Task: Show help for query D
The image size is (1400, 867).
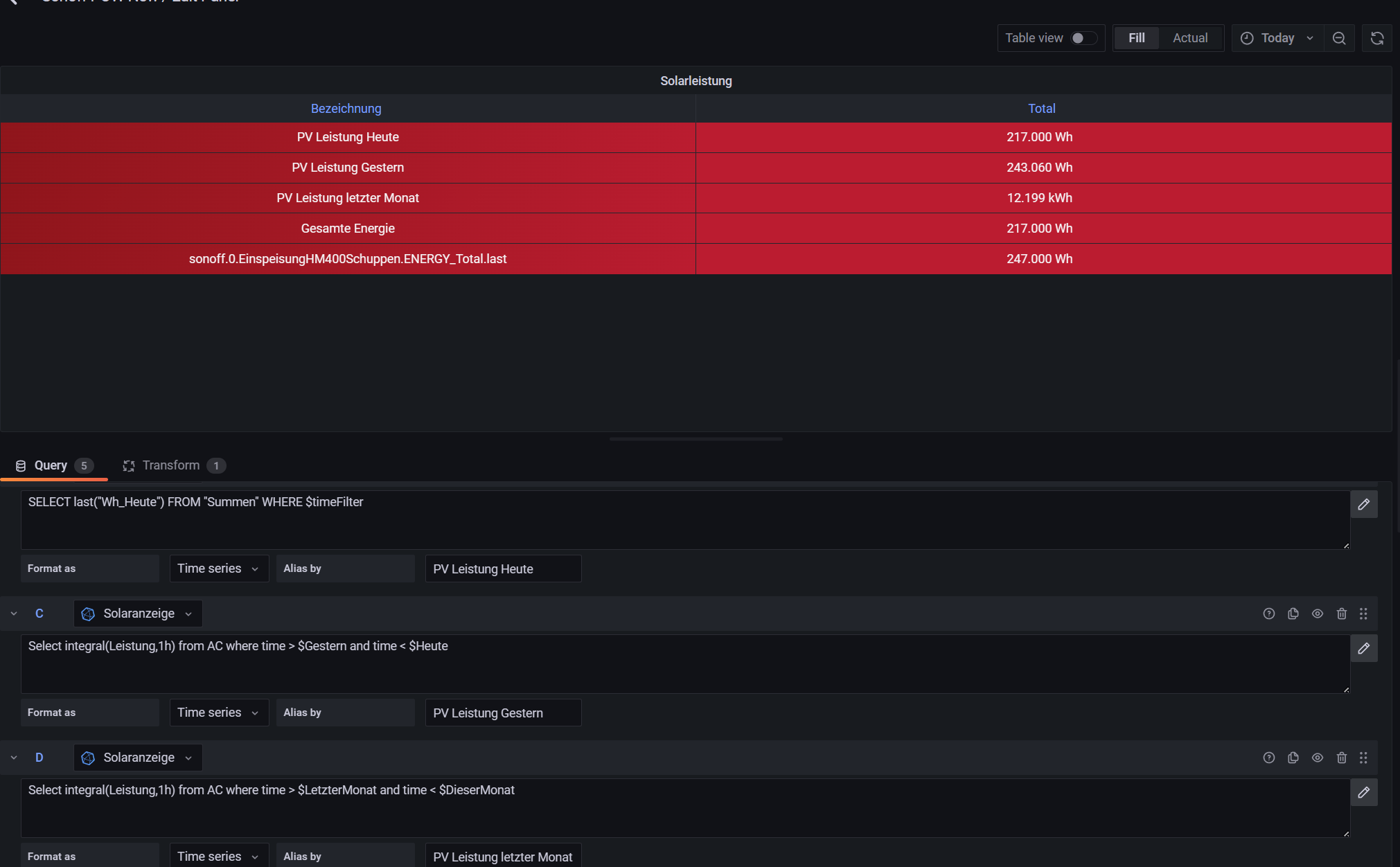Action: (x=1268, y=758)
